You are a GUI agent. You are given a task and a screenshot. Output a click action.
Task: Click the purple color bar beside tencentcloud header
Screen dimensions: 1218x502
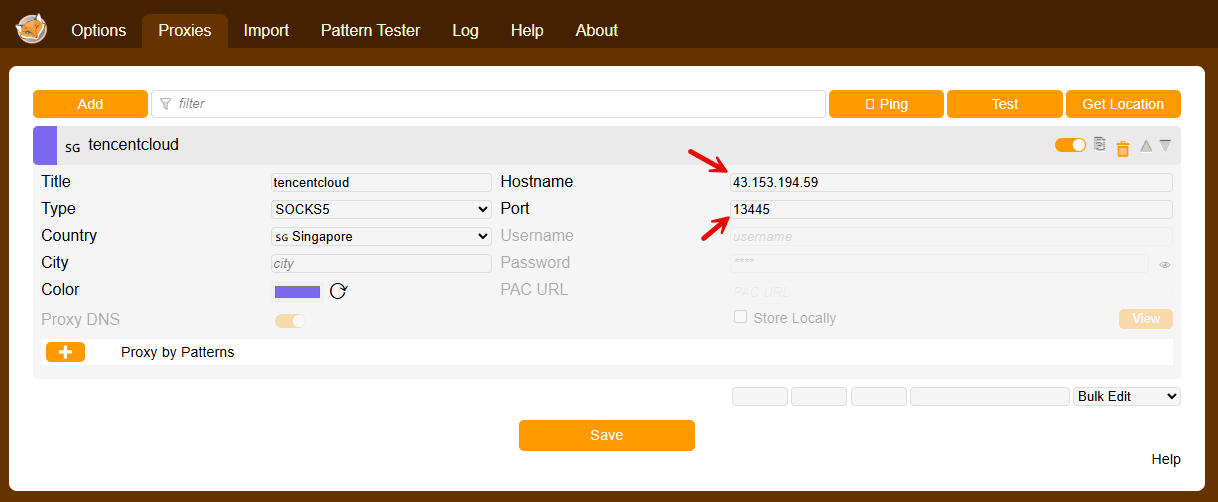(x=45, y=145)
